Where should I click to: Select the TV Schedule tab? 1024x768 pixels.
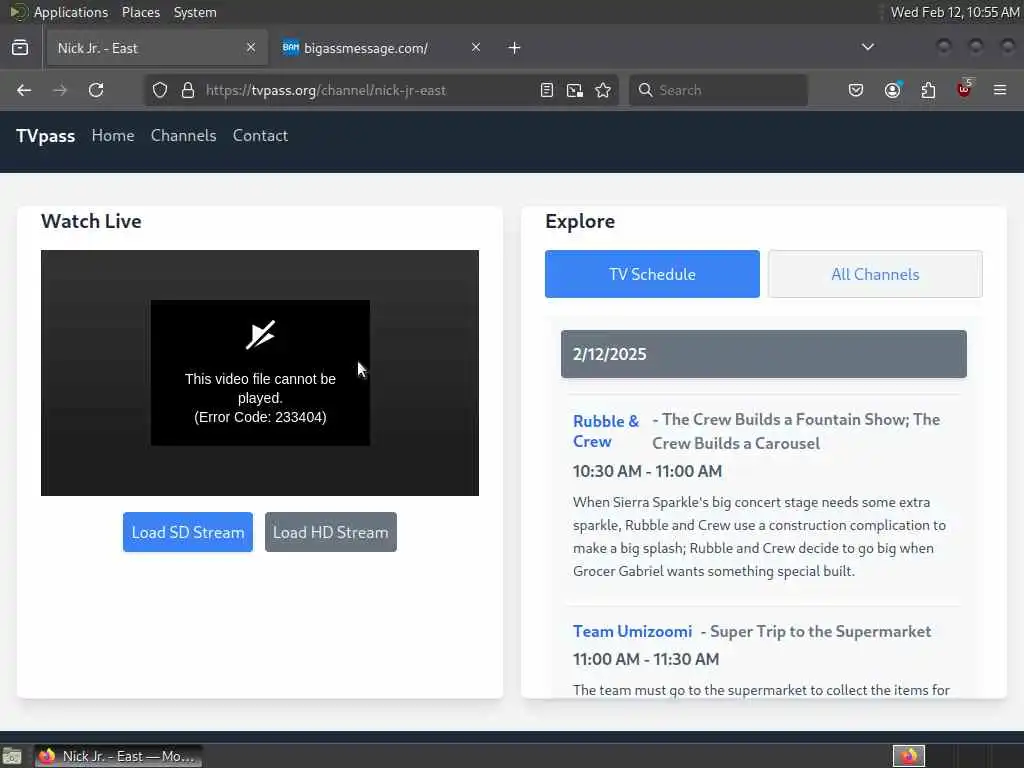(x=652, y=274)
